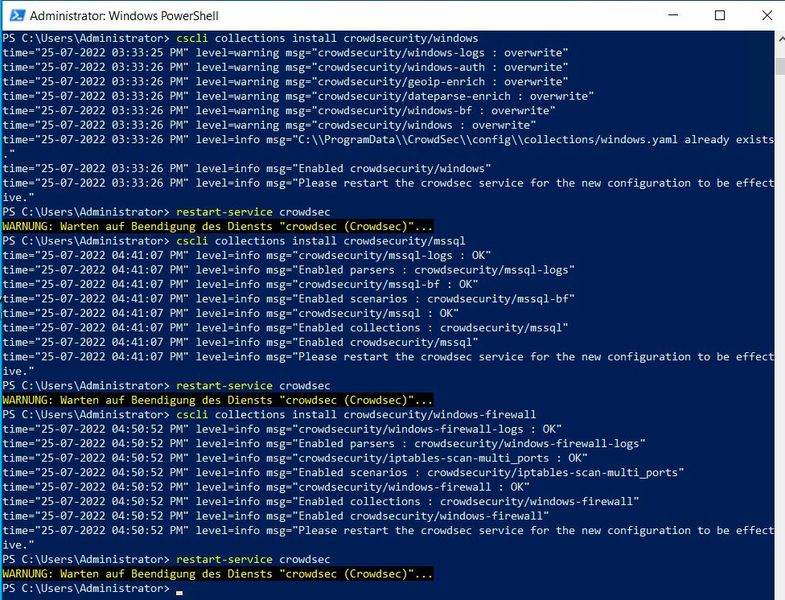
Task: Minimize the PowerShell window
Action: point(674,16)
